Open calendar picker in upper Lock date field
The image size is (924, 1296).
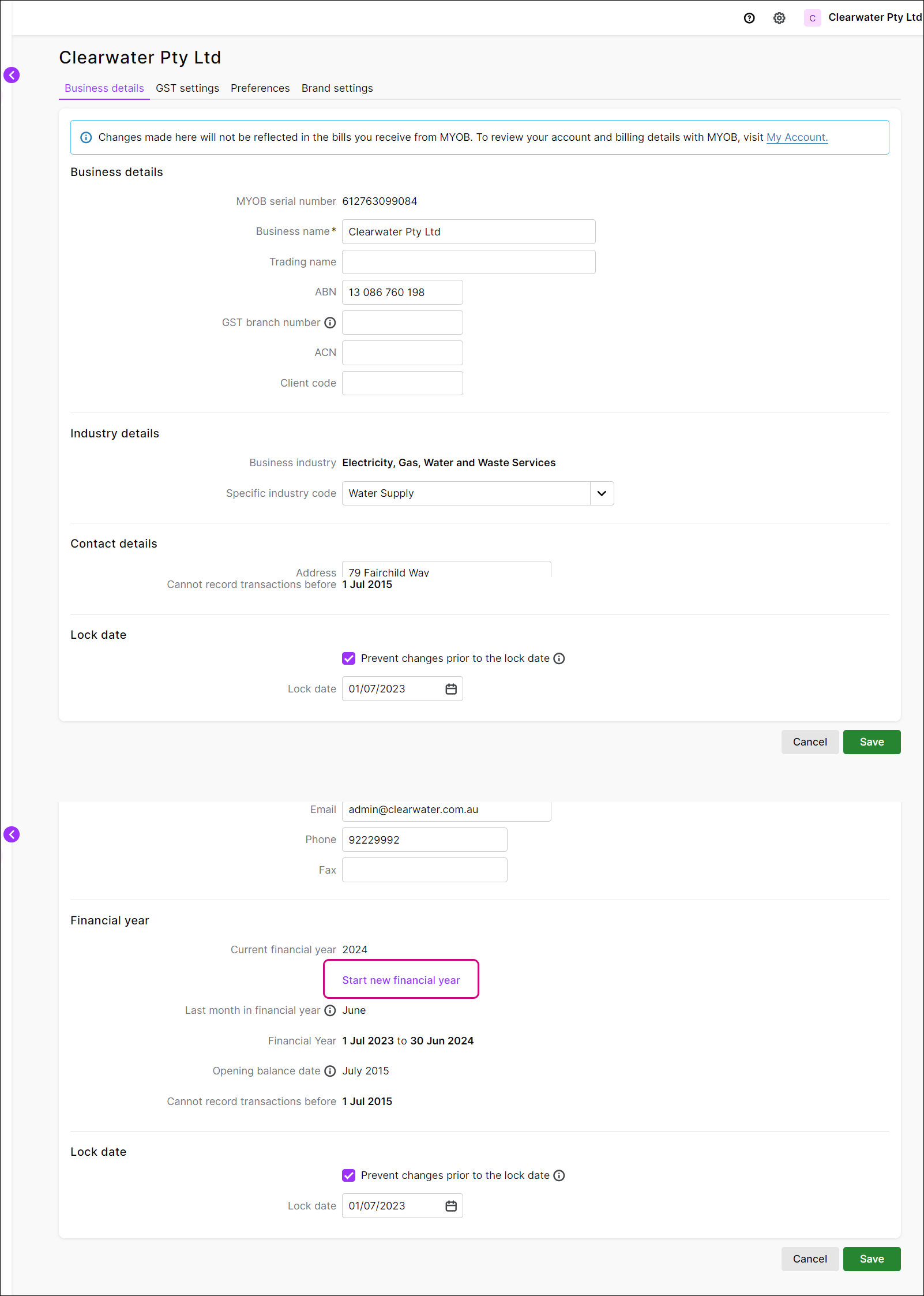[x=451, y=689]
